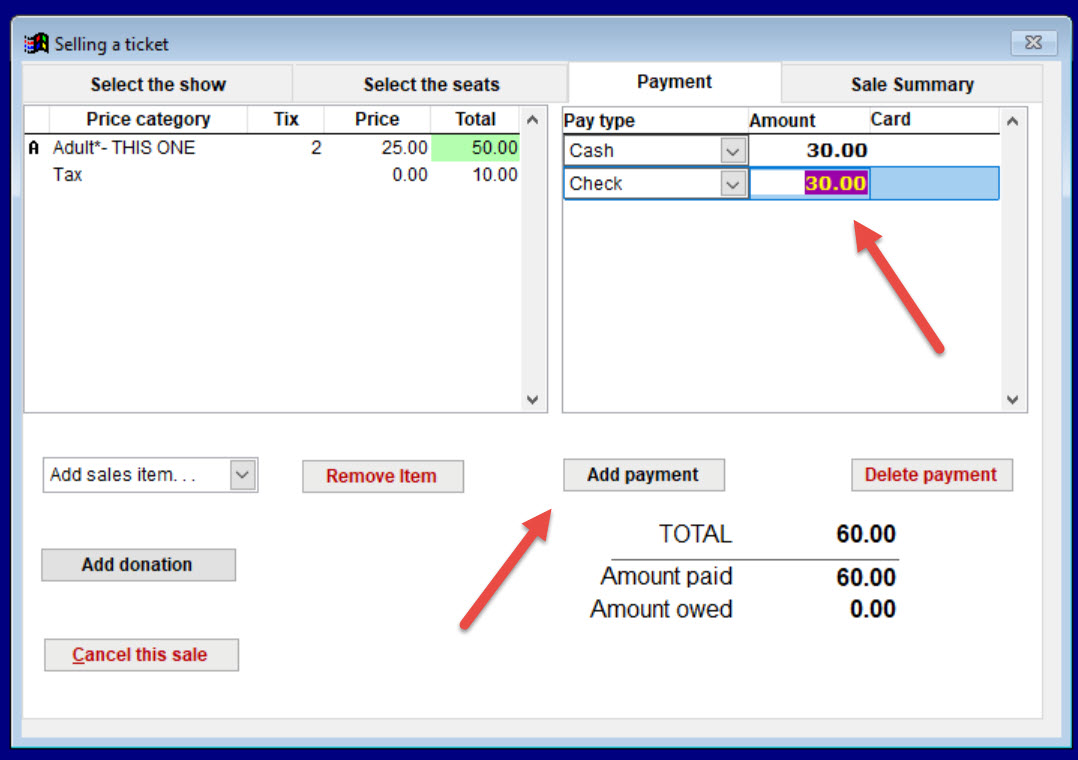
Task: Select the Tax row label
Action: tap(67, 175)
